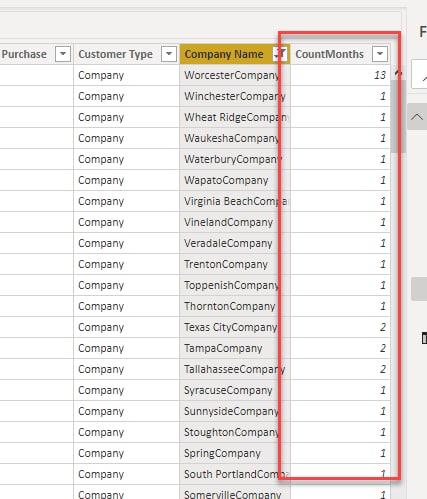The image size is (427, 499).
Task: Select the Texas CityCompany cell
Action: pyautogui.click(x=235, y=327)
